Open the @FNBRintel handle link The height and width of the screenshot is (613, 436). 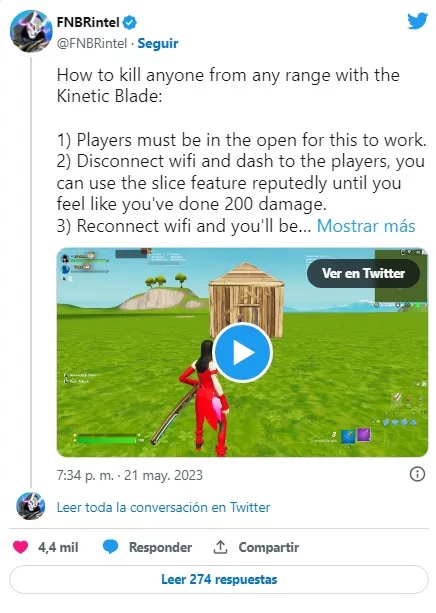click(92, 43)
